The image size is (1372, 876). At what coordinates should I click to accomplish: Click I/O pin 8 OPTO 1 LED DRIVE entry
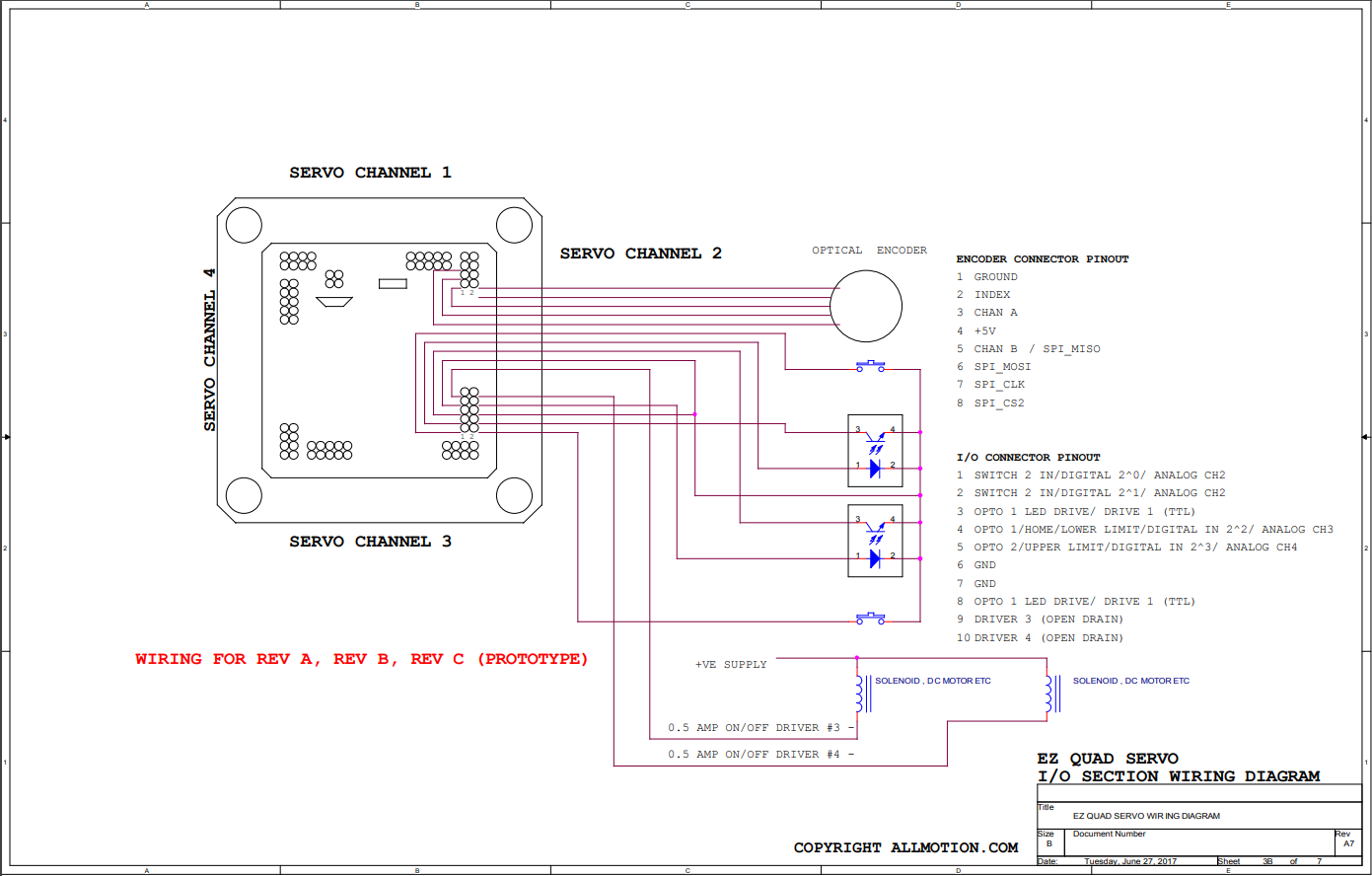click(1075, 602)
